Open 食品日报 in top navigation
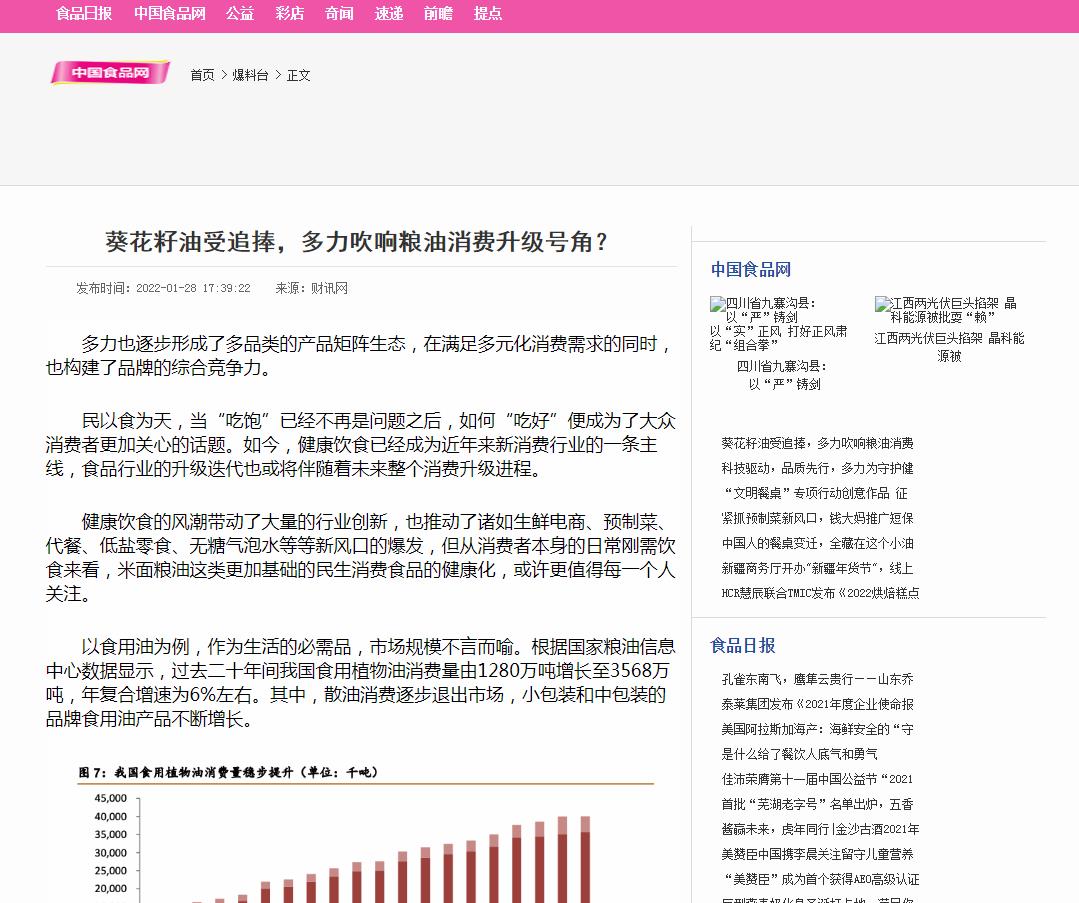1079x903 pixels. click(x=84, y=13)
